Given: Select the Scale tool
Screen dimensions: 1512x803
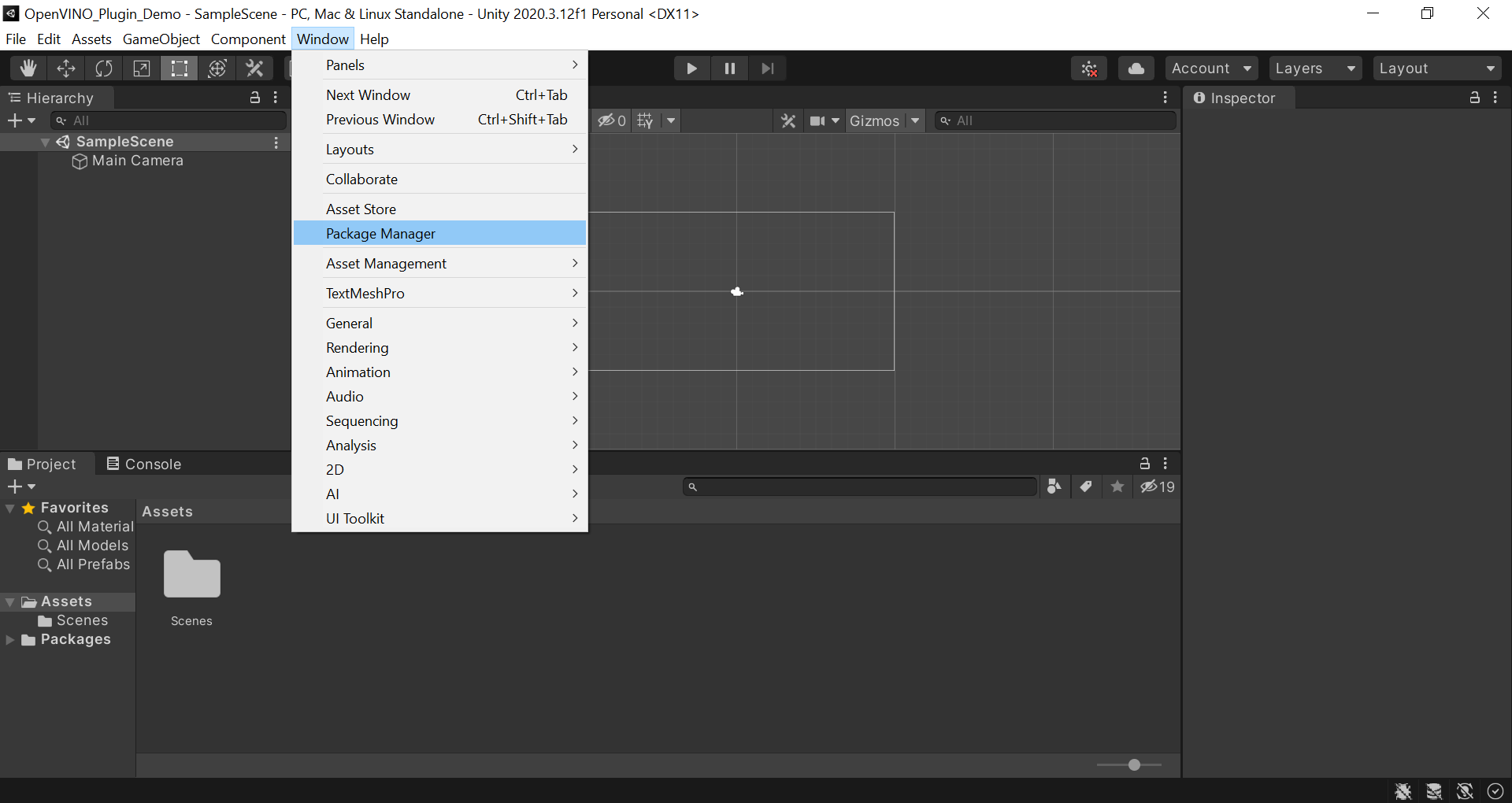Looking at the screenshot, I should 142,68.
